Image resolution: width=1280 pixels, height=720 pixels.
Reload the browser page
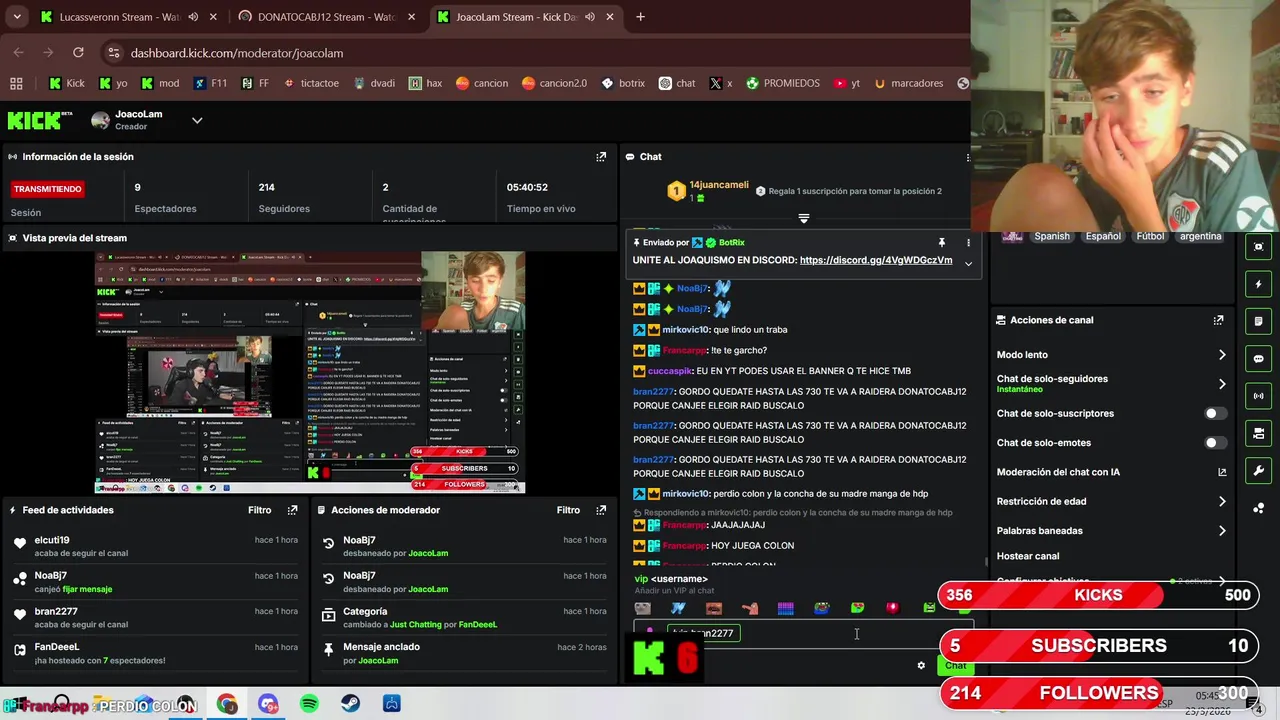click(x=78, y=53)
